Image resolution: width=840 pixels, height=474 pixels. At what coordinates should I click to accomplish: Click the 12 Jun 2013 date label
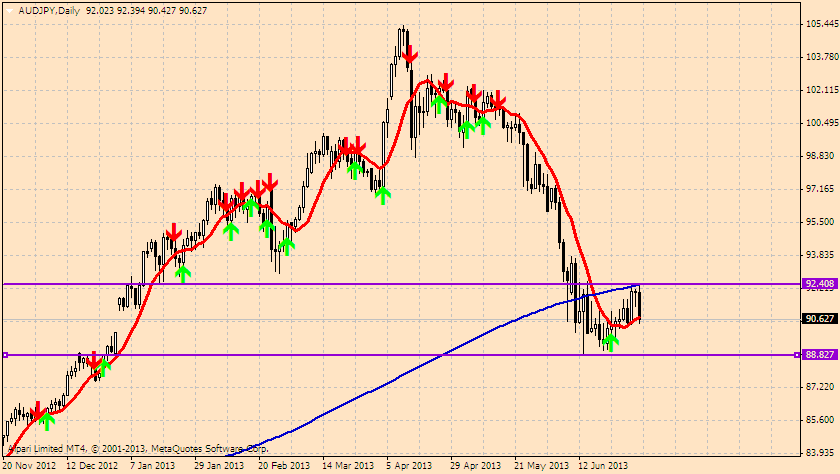pyautogui.click(x=603, y=465)
